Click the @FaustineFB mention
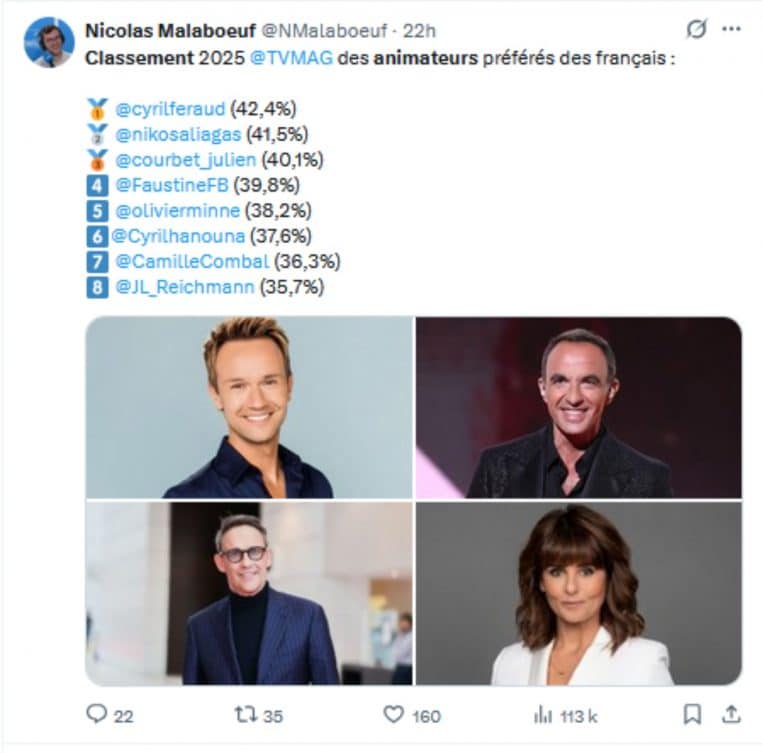Screen dimensions: 762x753 coord(173,185)
